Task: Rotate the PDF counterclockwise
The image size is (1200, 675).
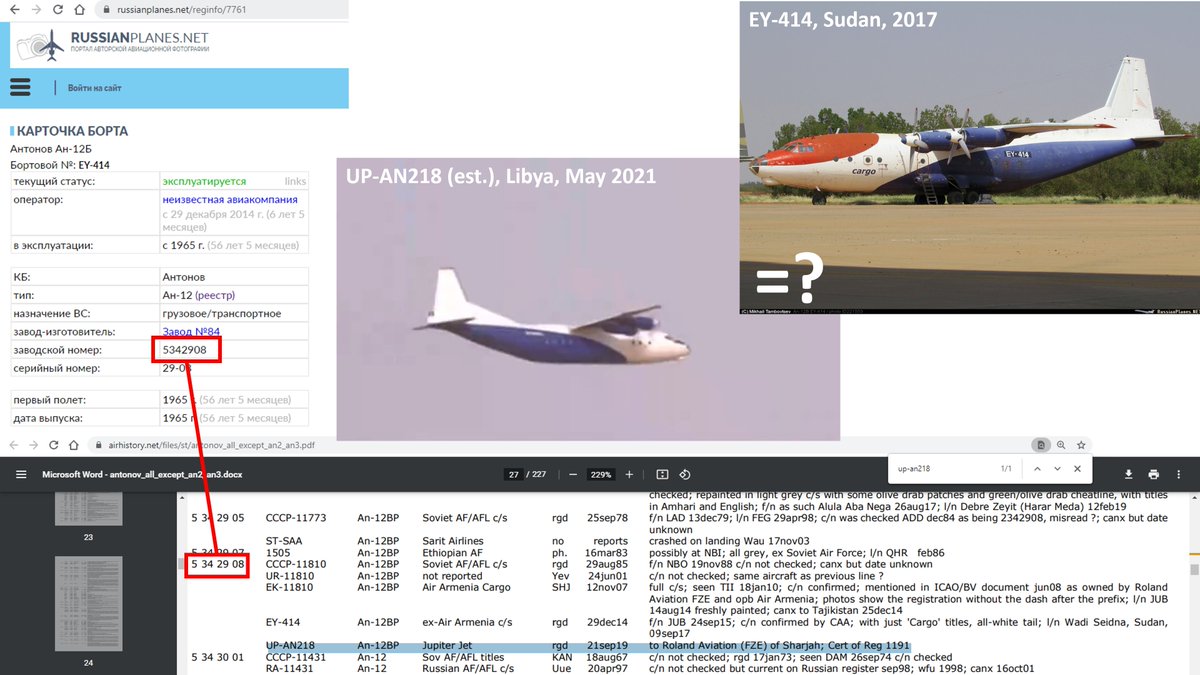Action: 685,474
